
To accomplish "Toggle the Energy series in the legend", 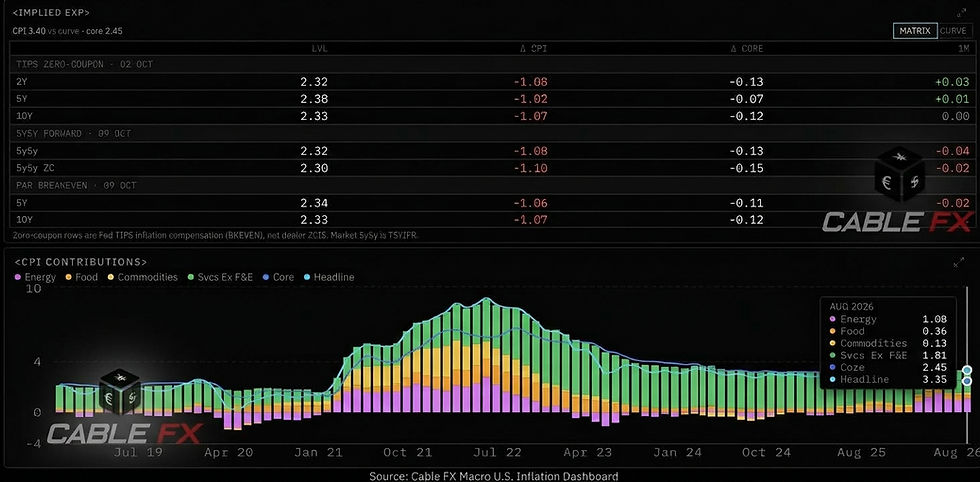I will pyautogui.click(x=34, y=277).
